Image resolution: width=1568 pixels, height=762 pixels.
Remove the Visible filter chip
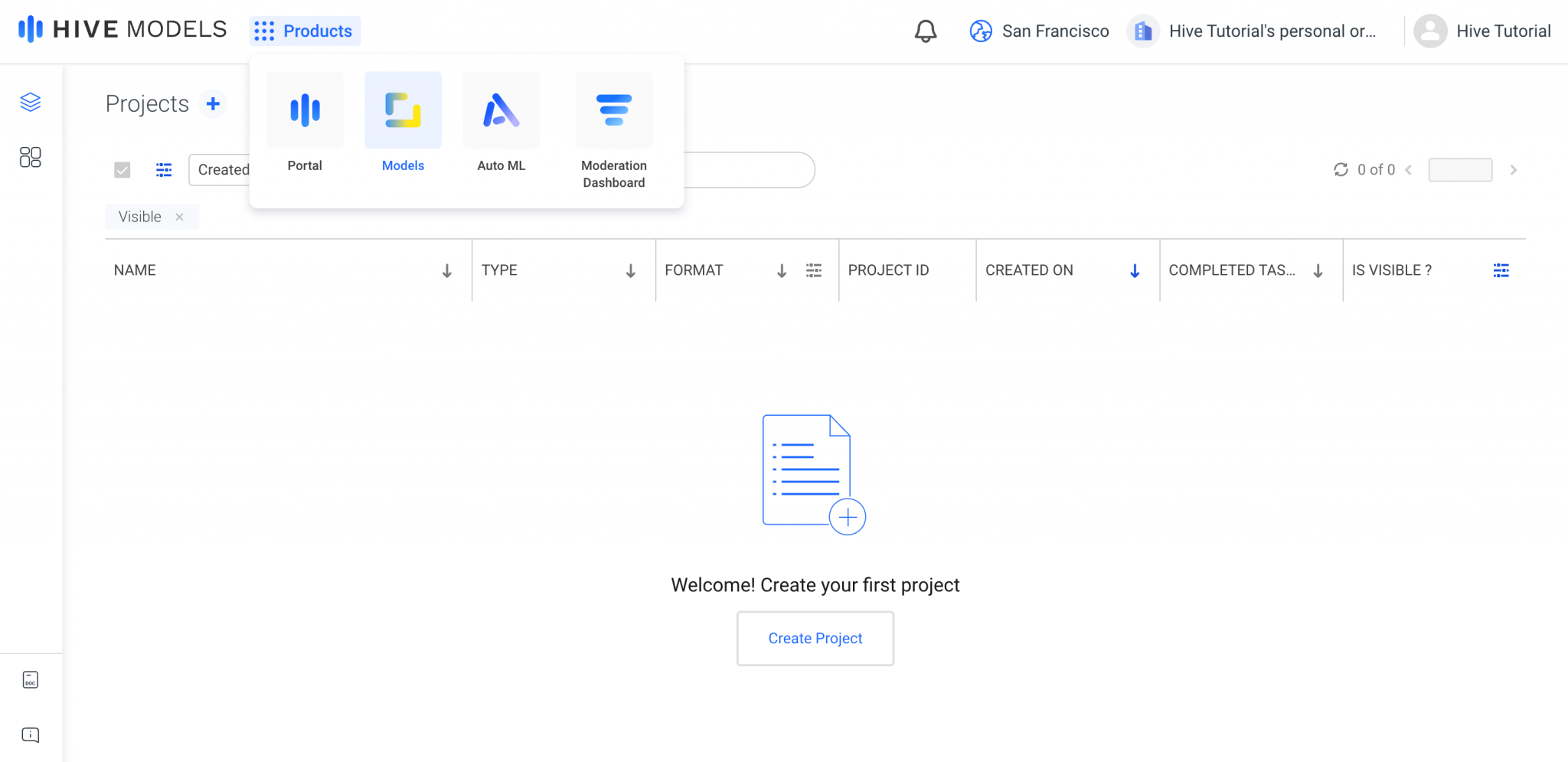[x=180, y=217]
